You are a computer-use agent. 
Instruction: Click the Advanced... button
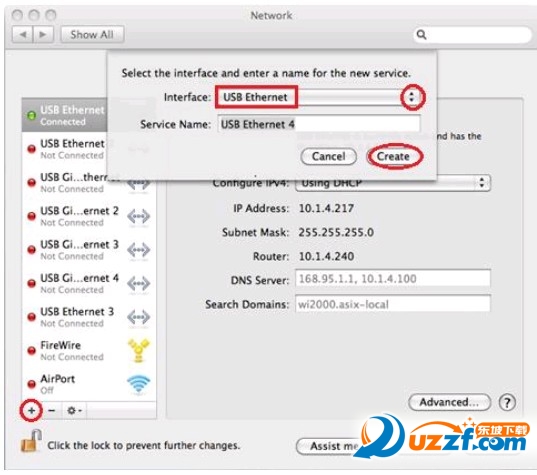(x=450, y=402)
